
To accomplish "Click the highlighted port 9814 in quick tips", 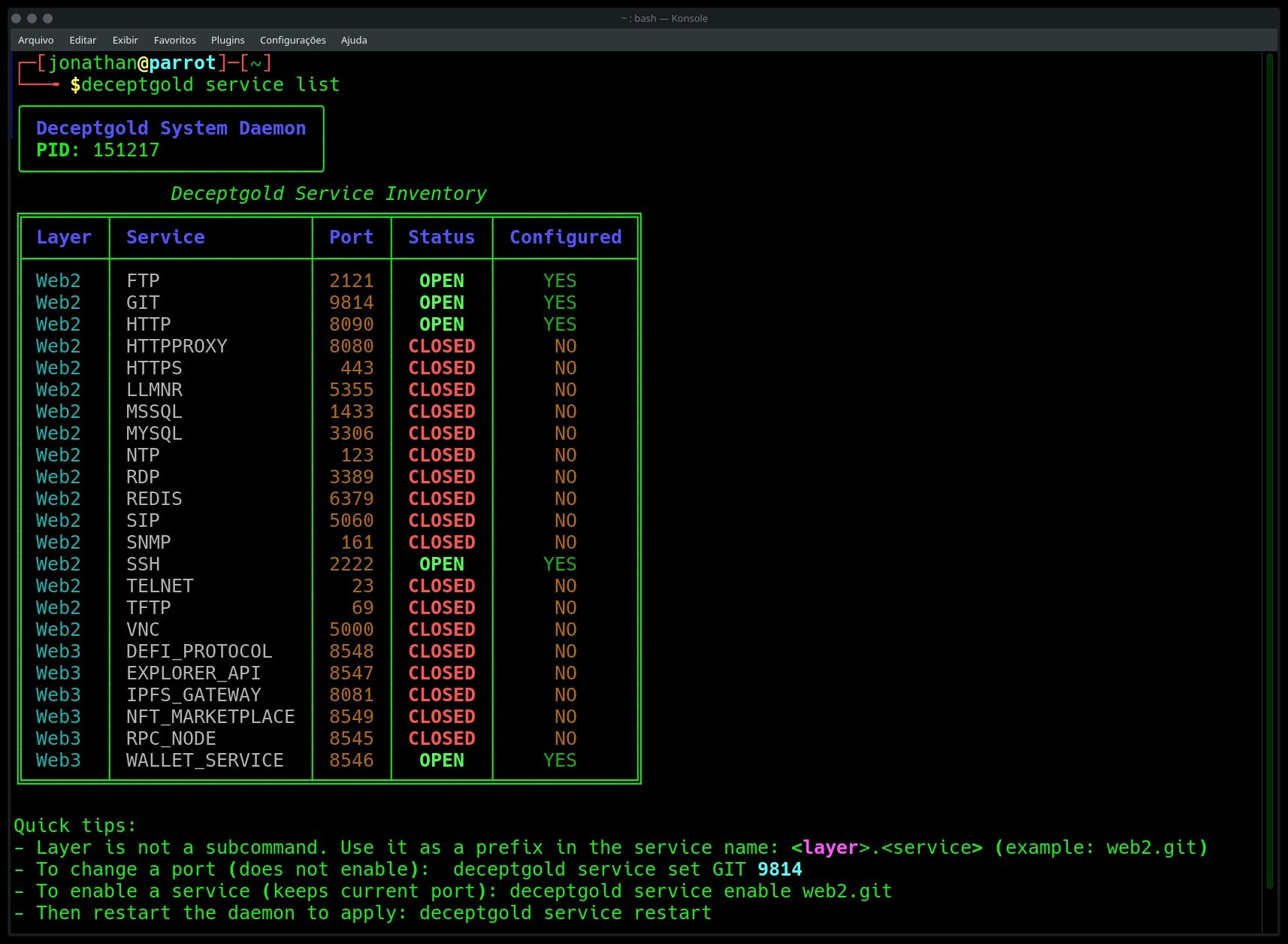I will coord(779,869).
